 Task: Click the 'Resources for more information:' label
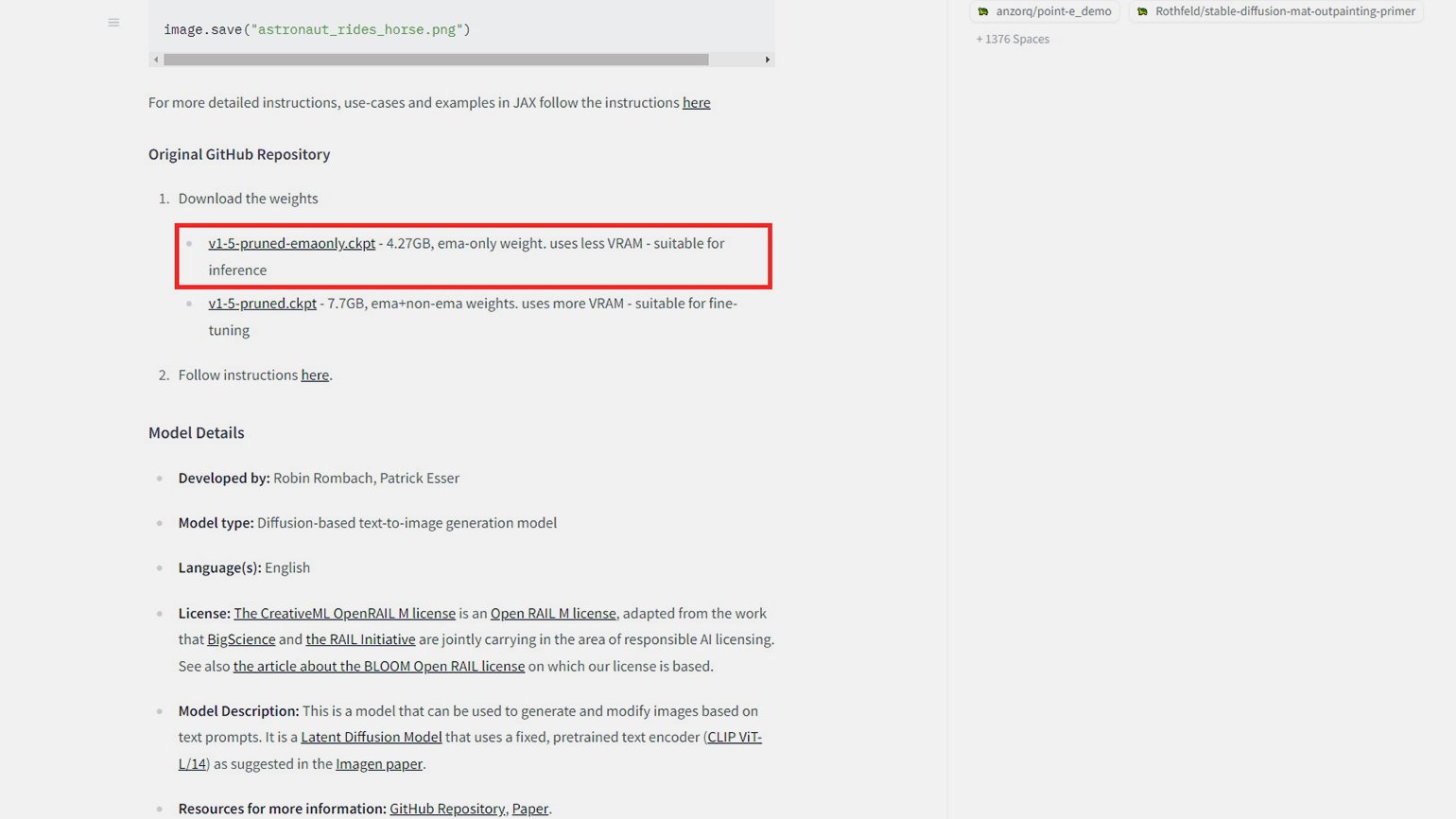pos(282,810)
